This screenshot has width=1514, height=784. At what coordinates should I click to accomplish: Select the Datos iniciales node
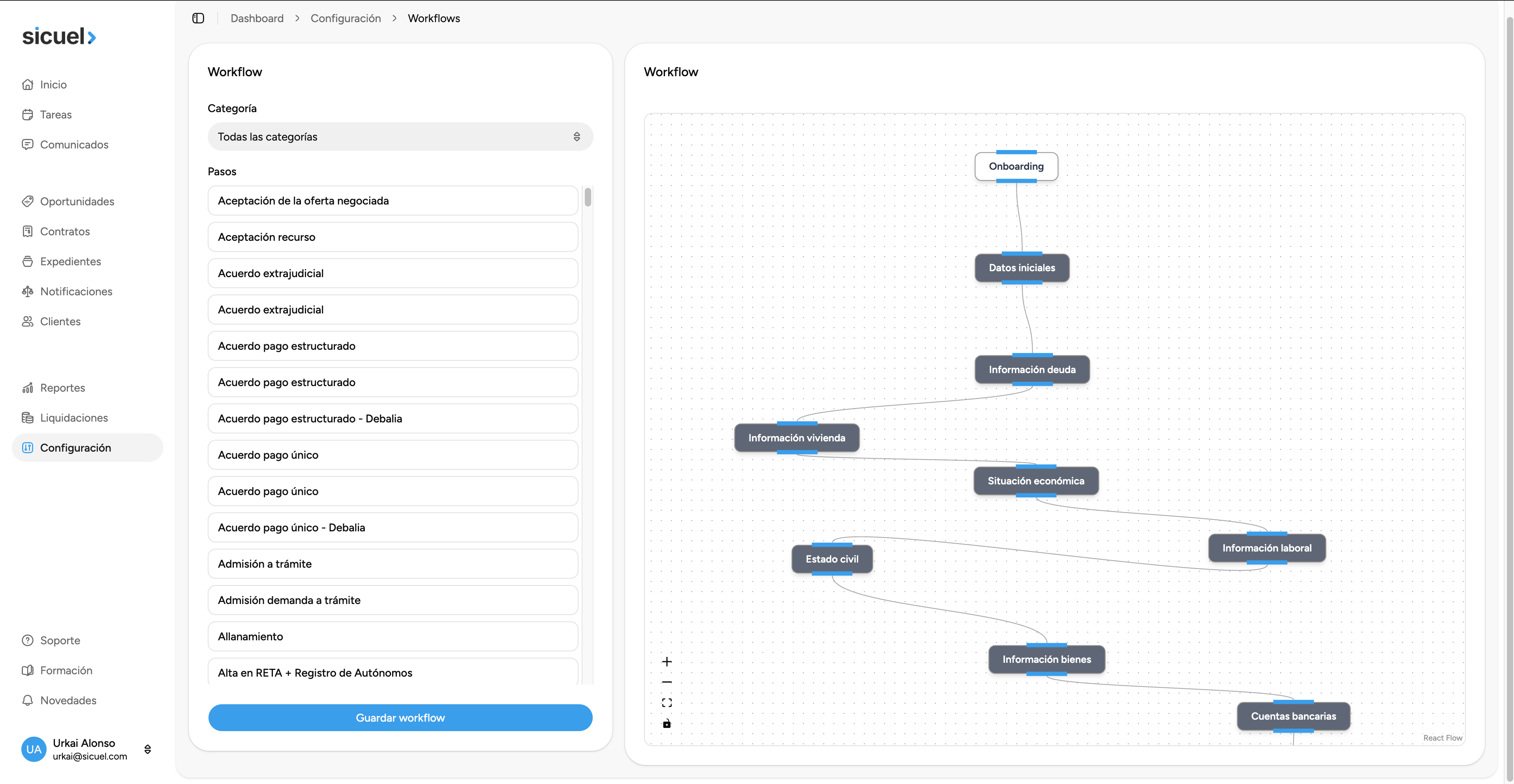(x=1022, y=268)
